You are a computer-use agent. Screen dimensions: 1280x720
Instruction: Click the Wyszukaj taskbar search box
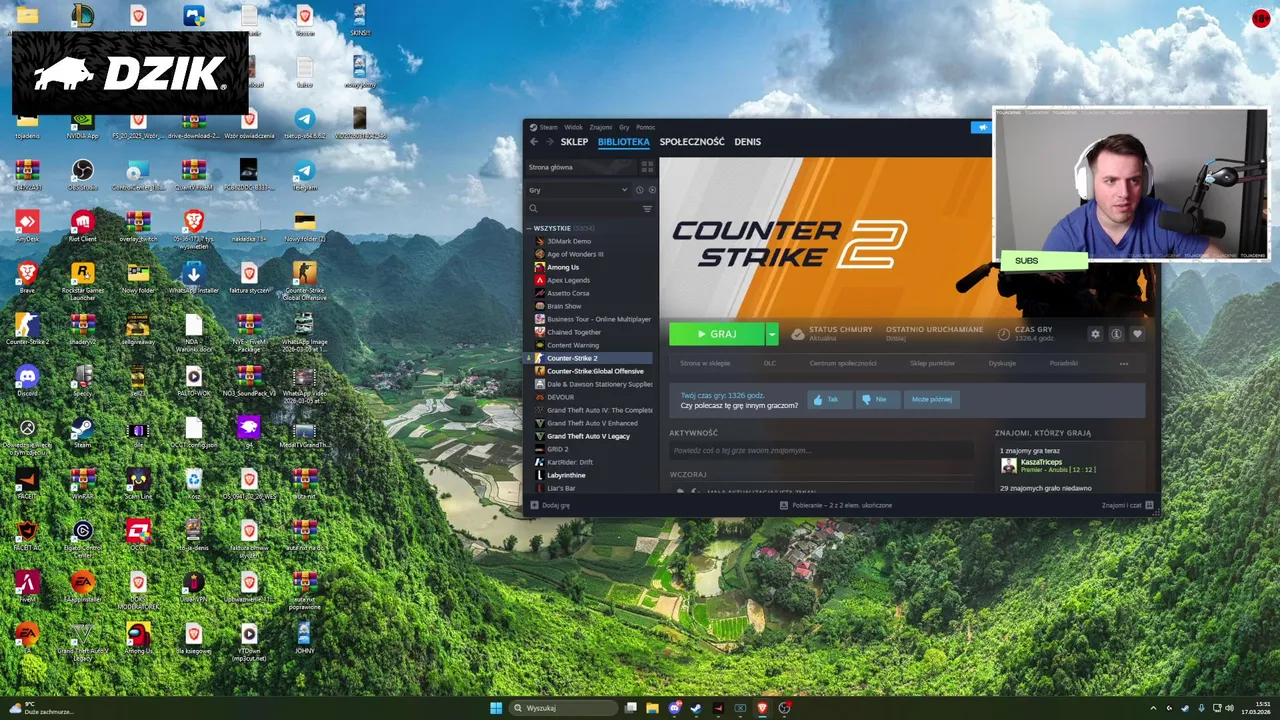pyautogui.click(x=564, y=708)
